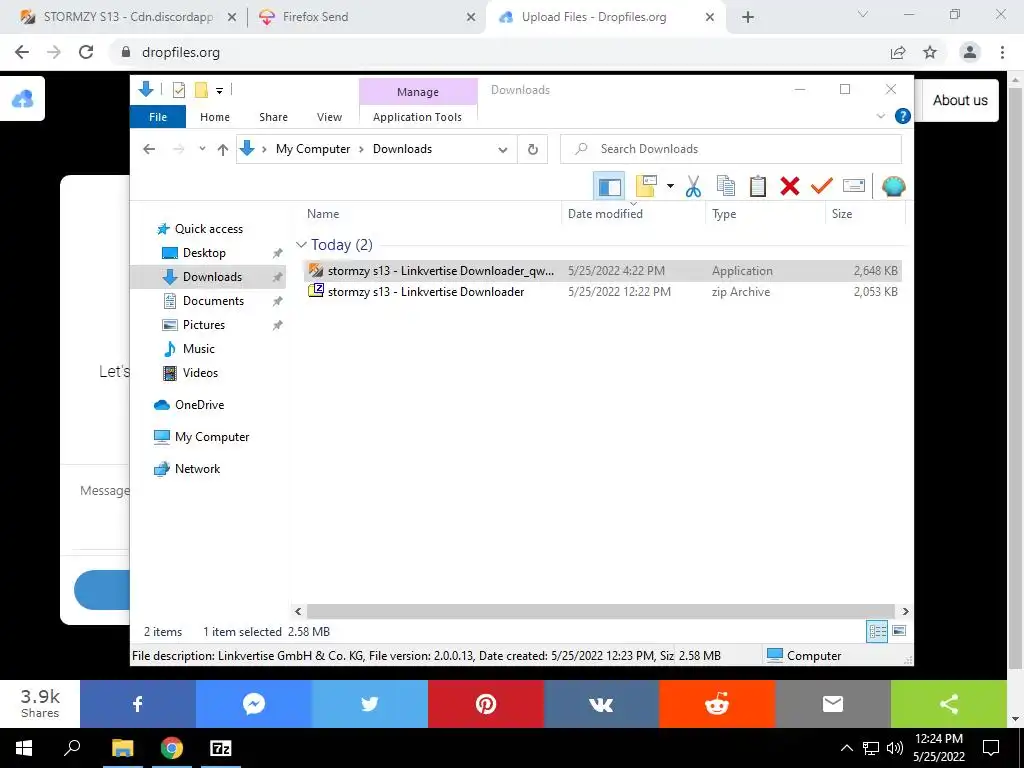Share on Pinterest from bottom bar
Viewport: 1024px width, 768px height.
(x=485, y=704)
